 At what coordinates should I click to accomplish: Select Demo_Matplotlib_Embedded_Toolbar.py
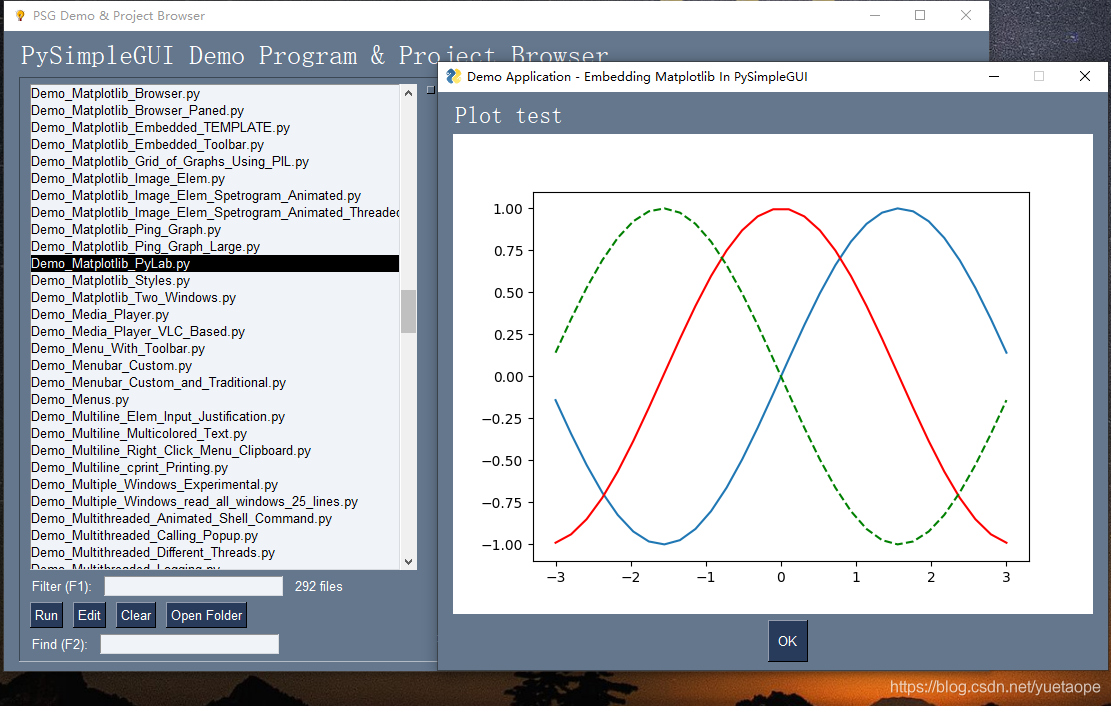click(215, 145)
